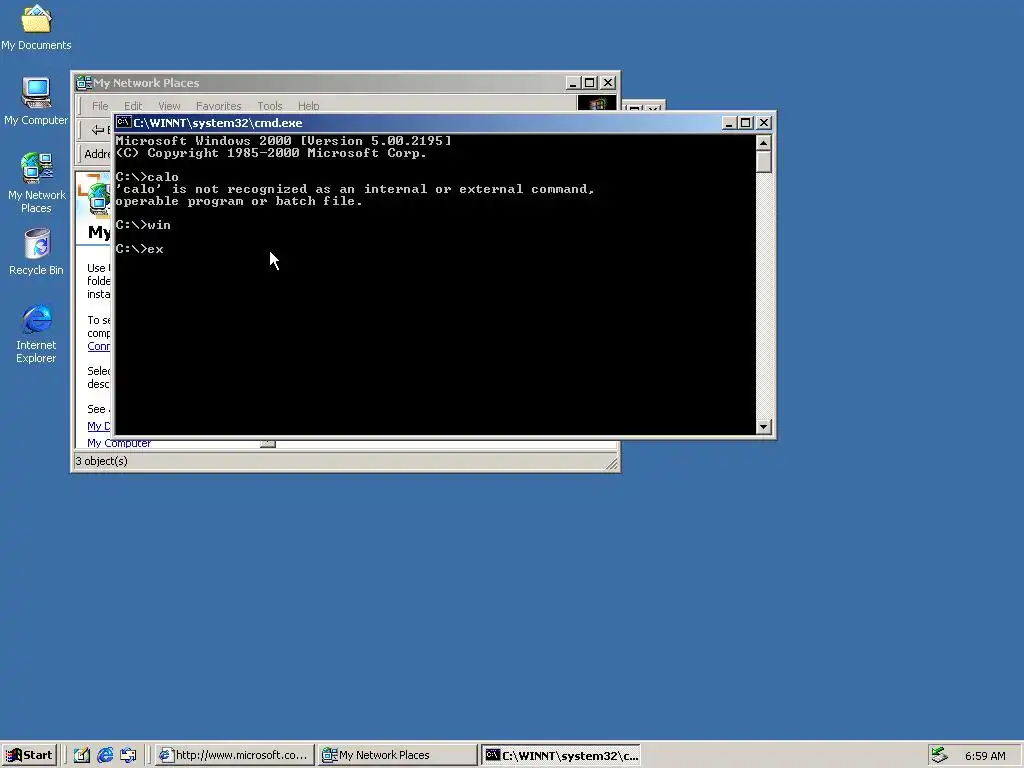Click the 'C:\>ex' prompt line
This screenshot has width=1024, height=768.
139,249
